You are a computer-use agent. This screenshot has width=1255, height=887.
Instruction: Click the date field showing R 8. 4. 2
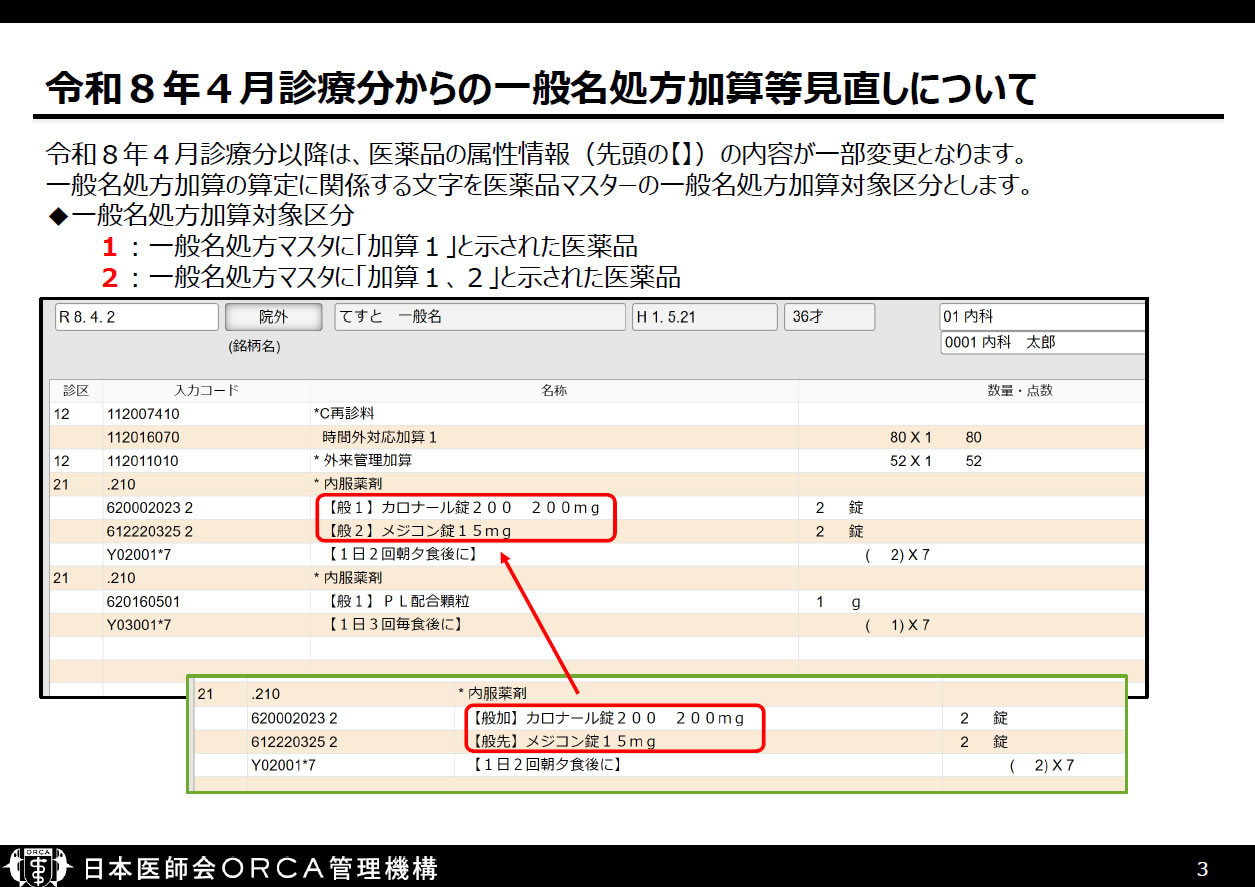pyautogui.click(x=136, y=317)
